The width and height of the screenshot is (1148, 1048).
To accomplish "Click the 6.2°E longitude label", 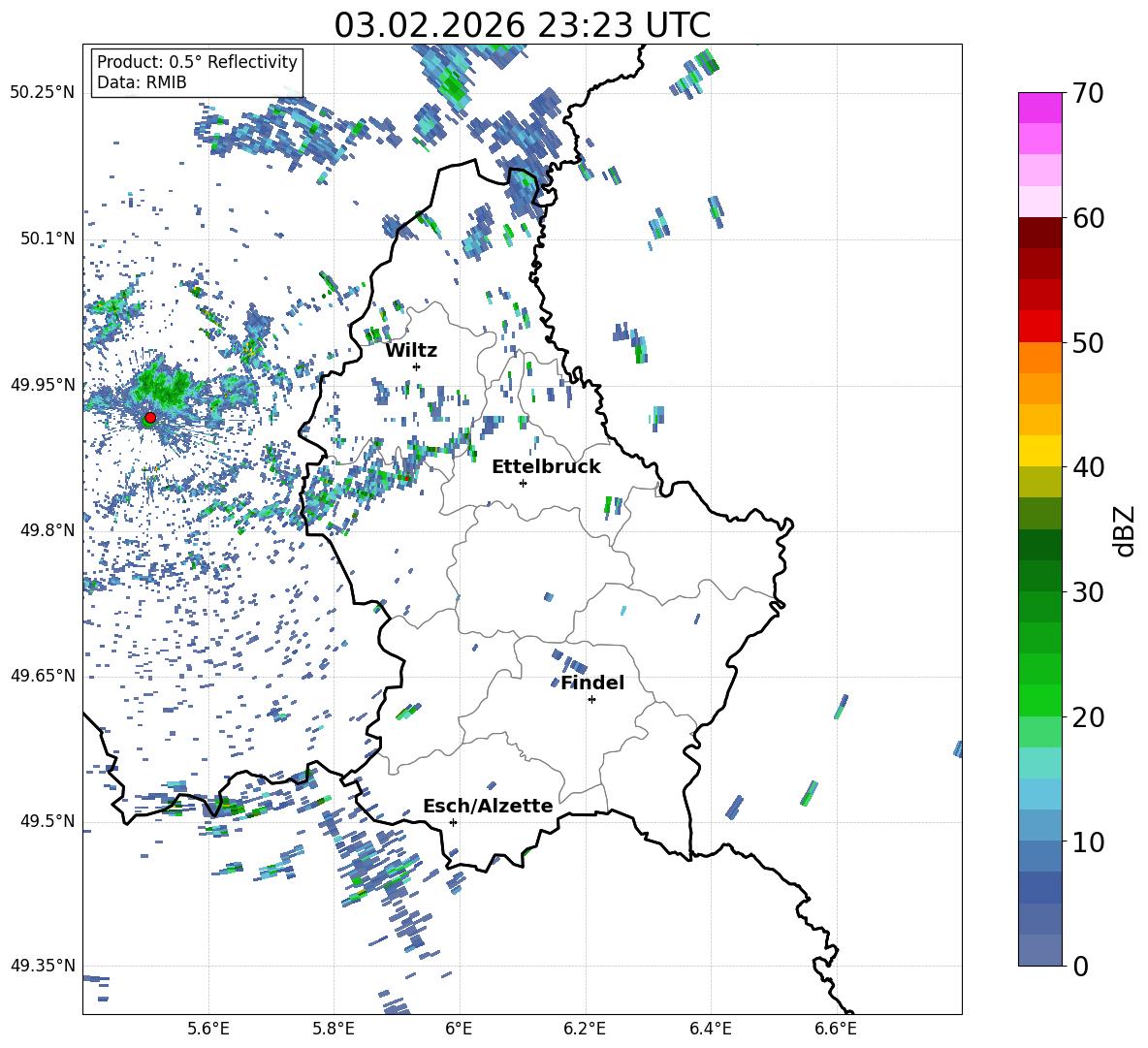I will coord(585,1029).
